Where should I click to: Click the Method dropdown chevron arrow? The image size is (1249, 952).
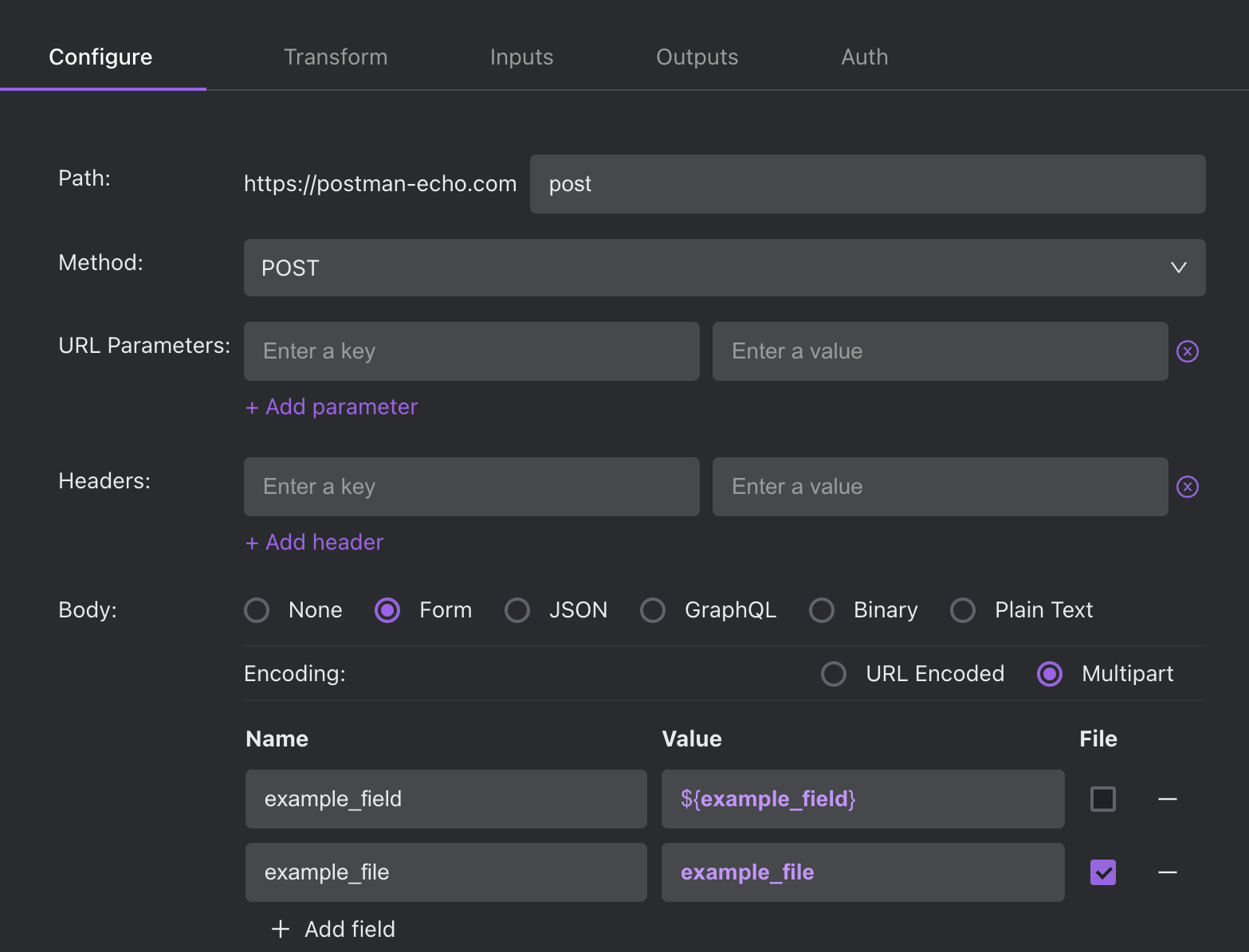(1178, 268)
